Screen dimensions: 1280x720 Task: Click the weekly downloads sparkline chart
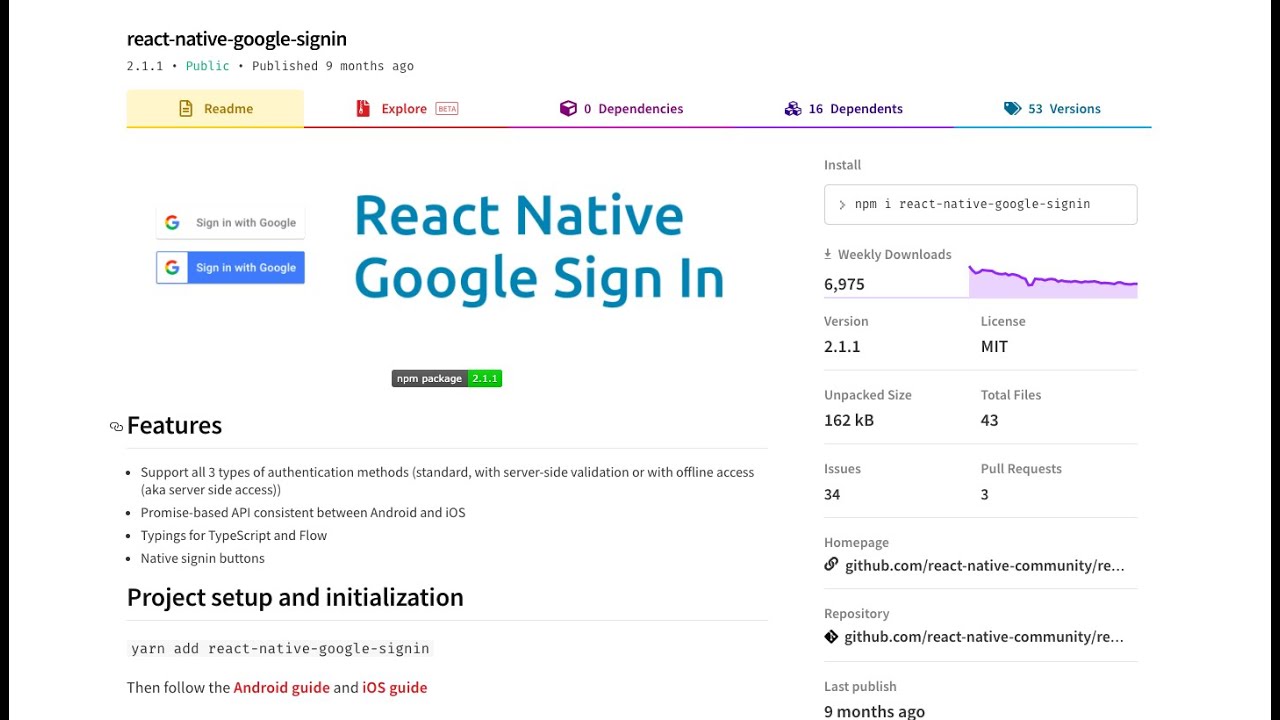(1053, 282)
